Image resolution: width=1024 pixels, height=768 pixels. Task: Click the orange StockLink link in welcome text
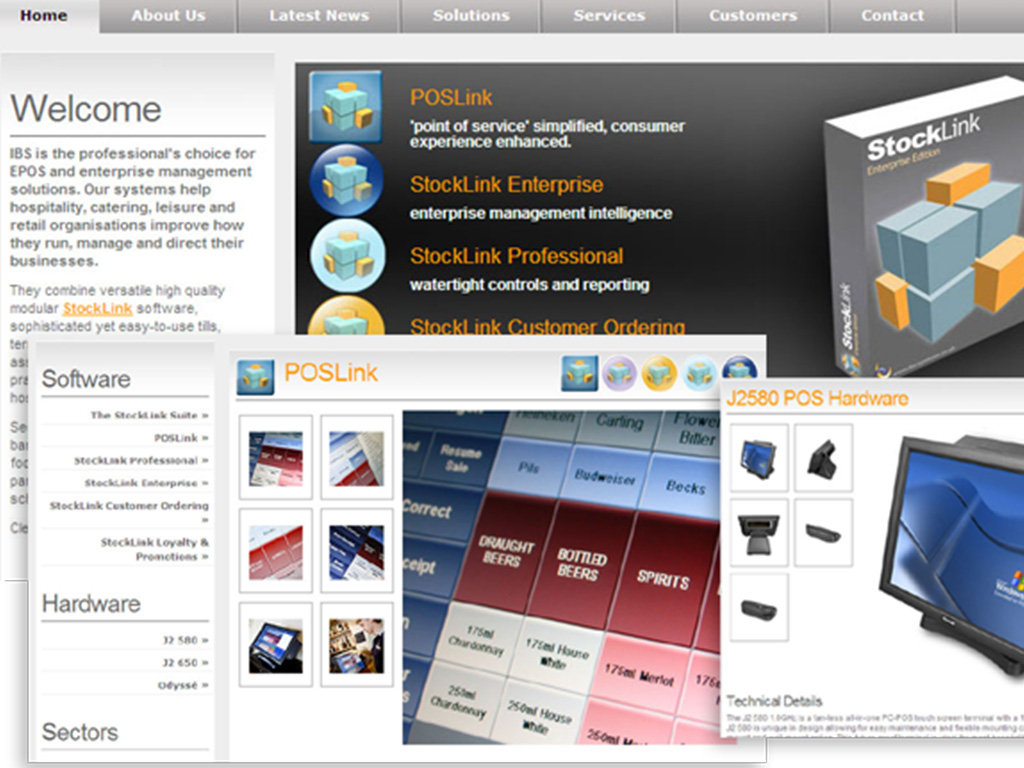pos(97,309)
